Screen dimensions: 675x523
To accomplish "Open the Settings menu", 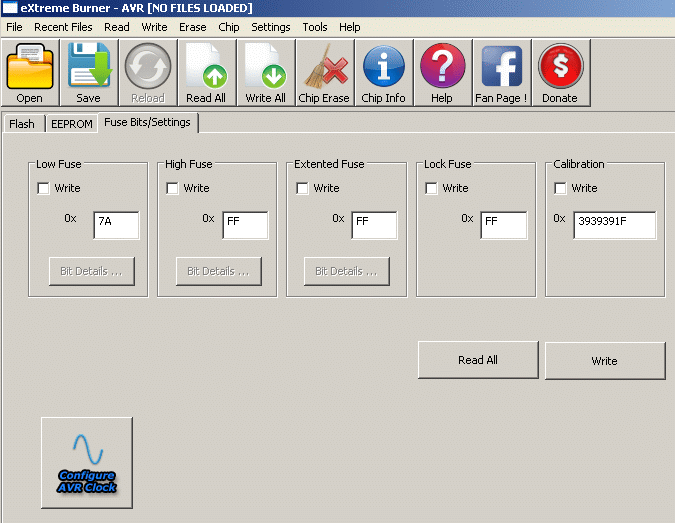I will coord(271,27).
